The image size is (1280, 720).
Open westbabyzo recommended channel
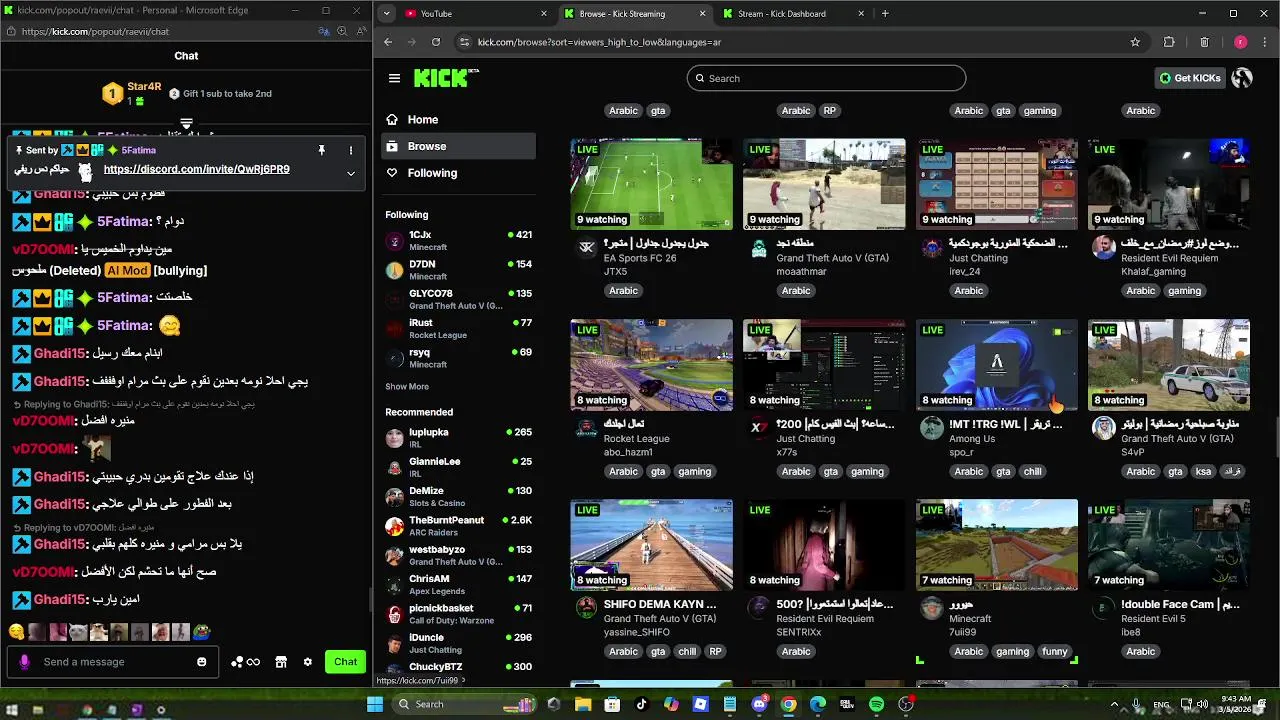pos(459,555)
